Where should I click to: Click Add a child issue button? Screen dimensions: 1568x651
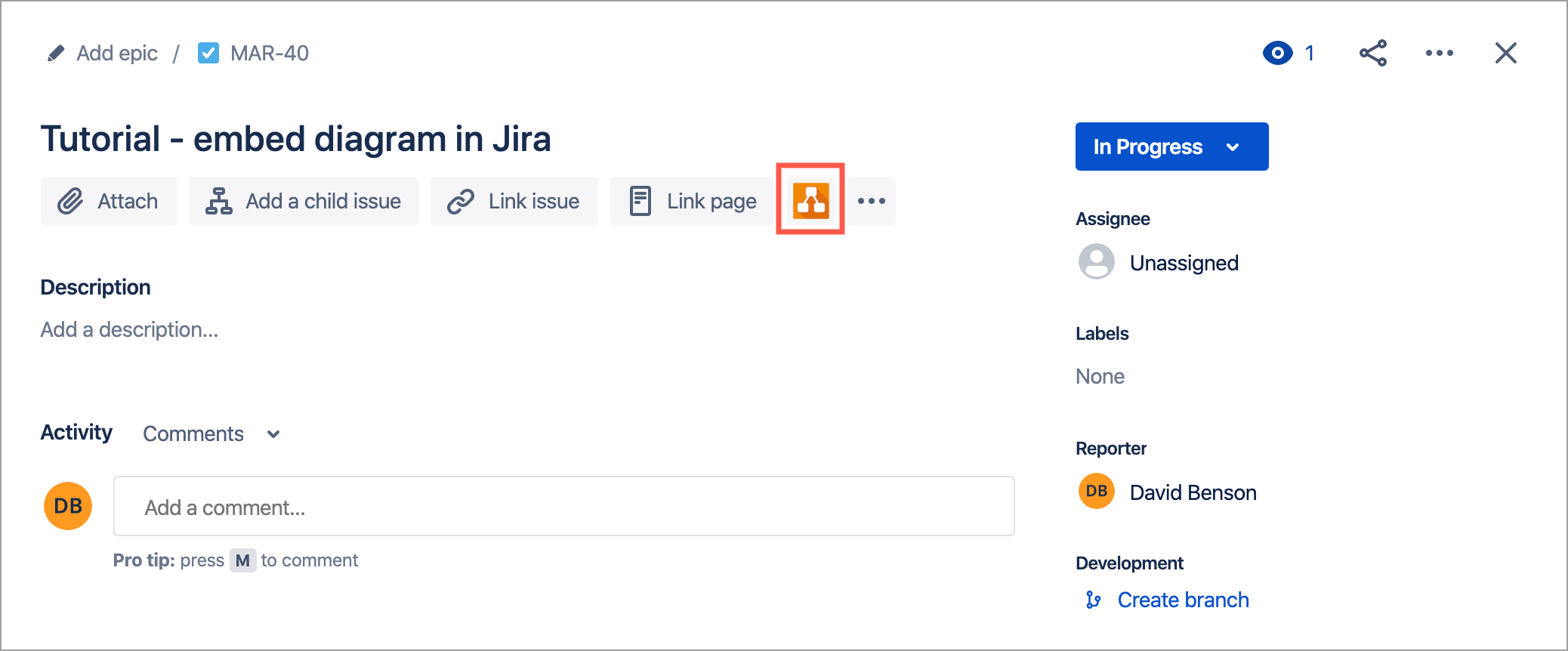(304, 201)
